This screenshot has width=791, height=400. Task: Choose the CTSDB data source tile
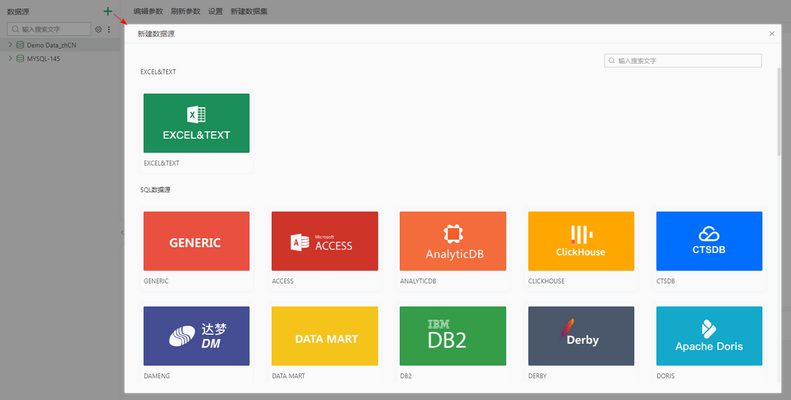pos(708,241)
